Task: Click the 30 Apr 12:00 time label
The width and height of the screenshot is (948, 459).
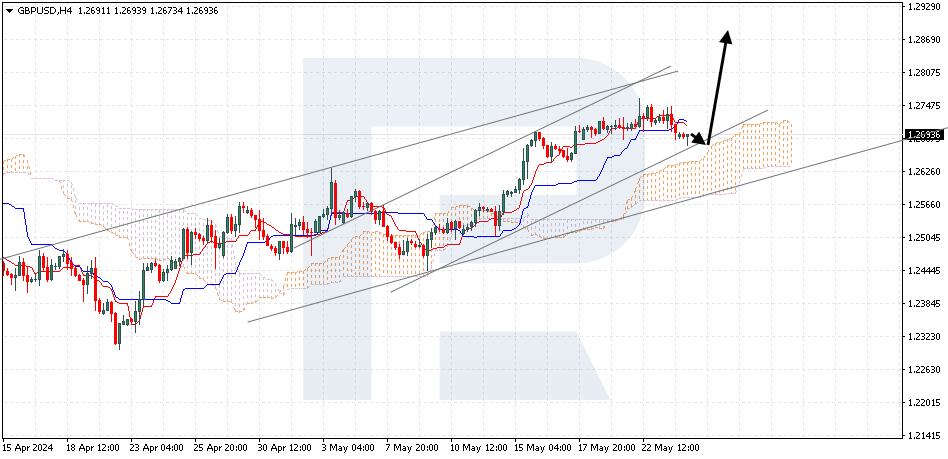Action: coord(284,448)
